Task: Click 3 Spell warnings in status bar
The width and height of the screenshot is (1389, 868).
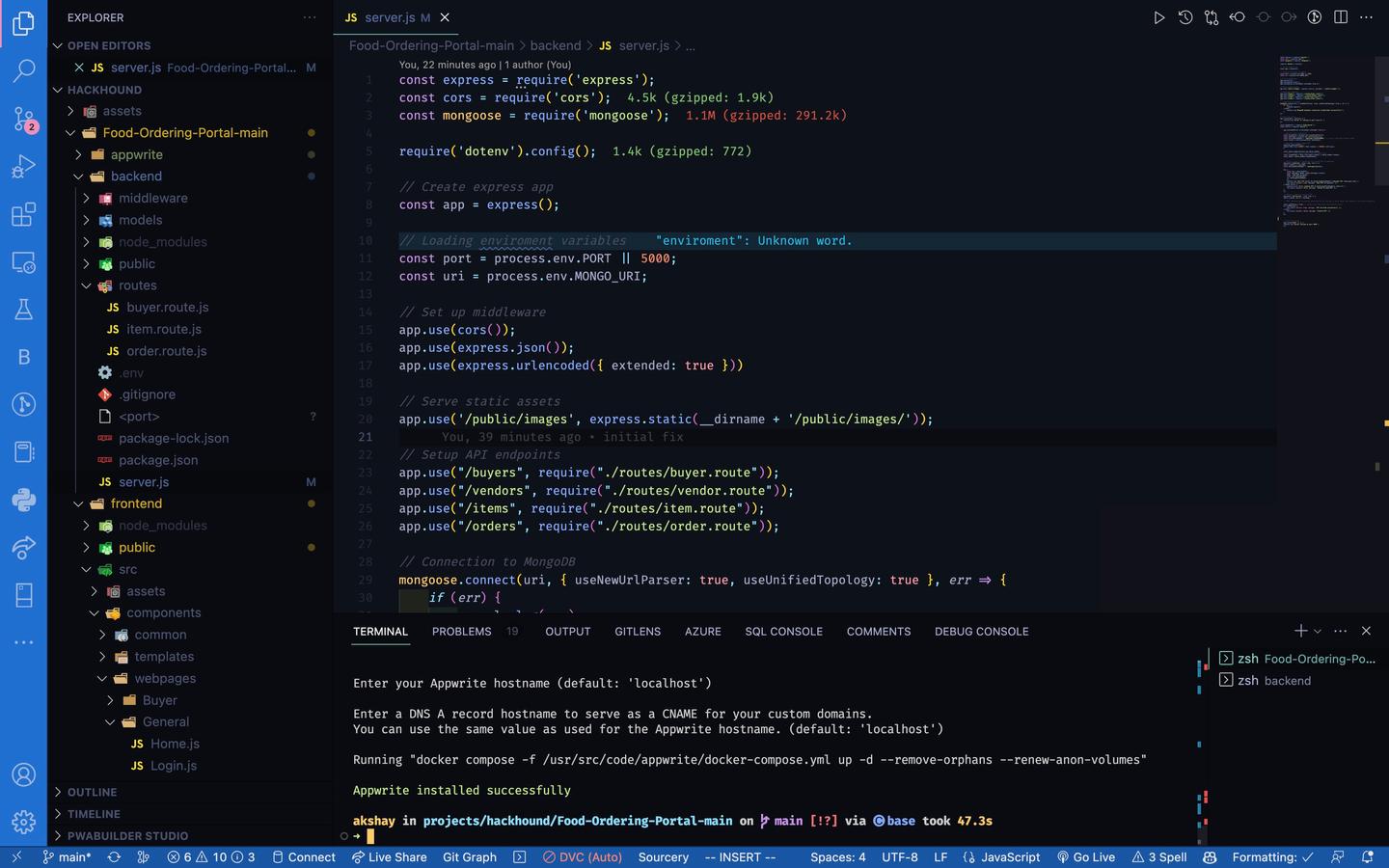Action: [1159, 856]
